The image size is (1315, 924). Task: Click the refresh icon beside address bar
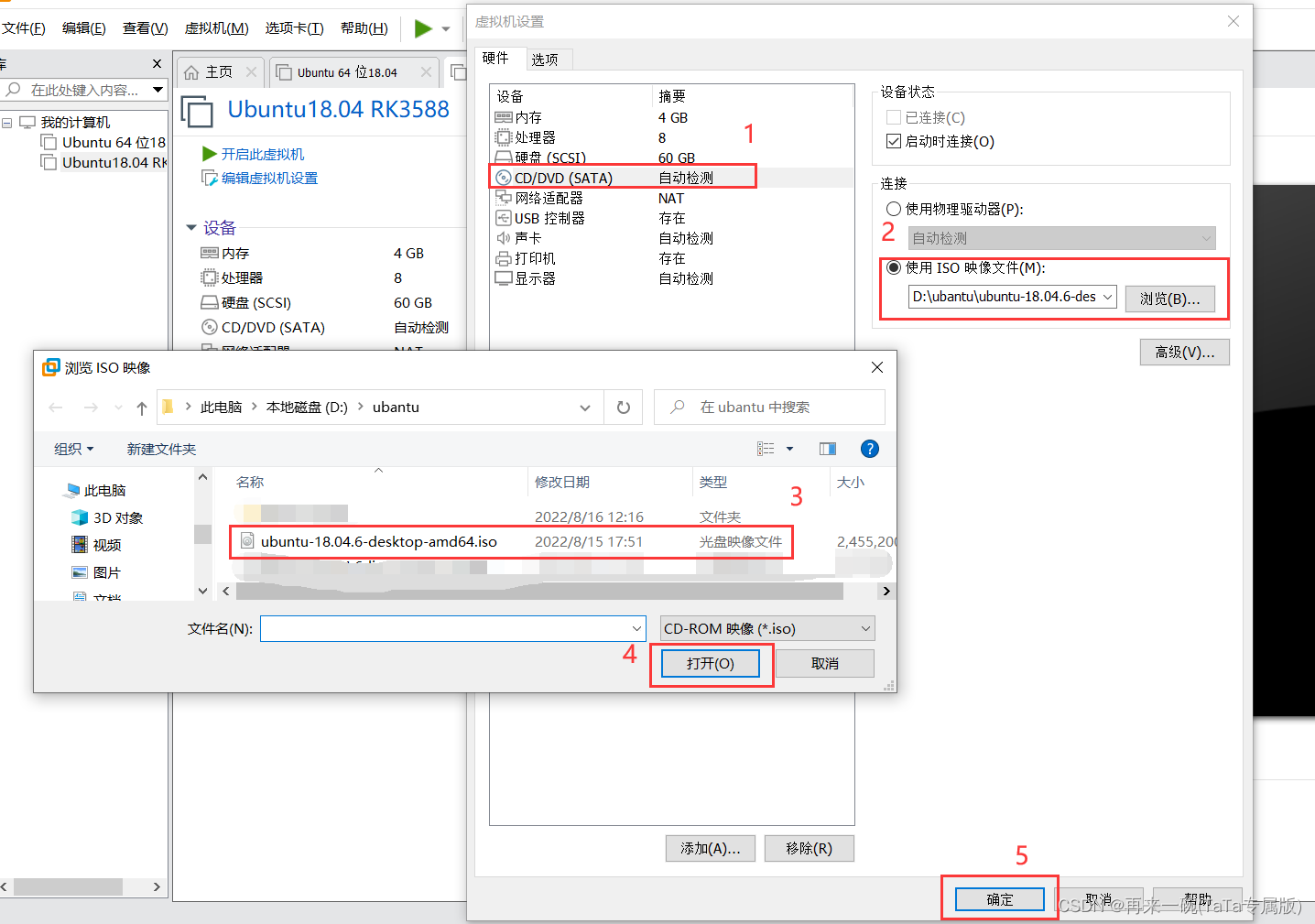(624, 408)
